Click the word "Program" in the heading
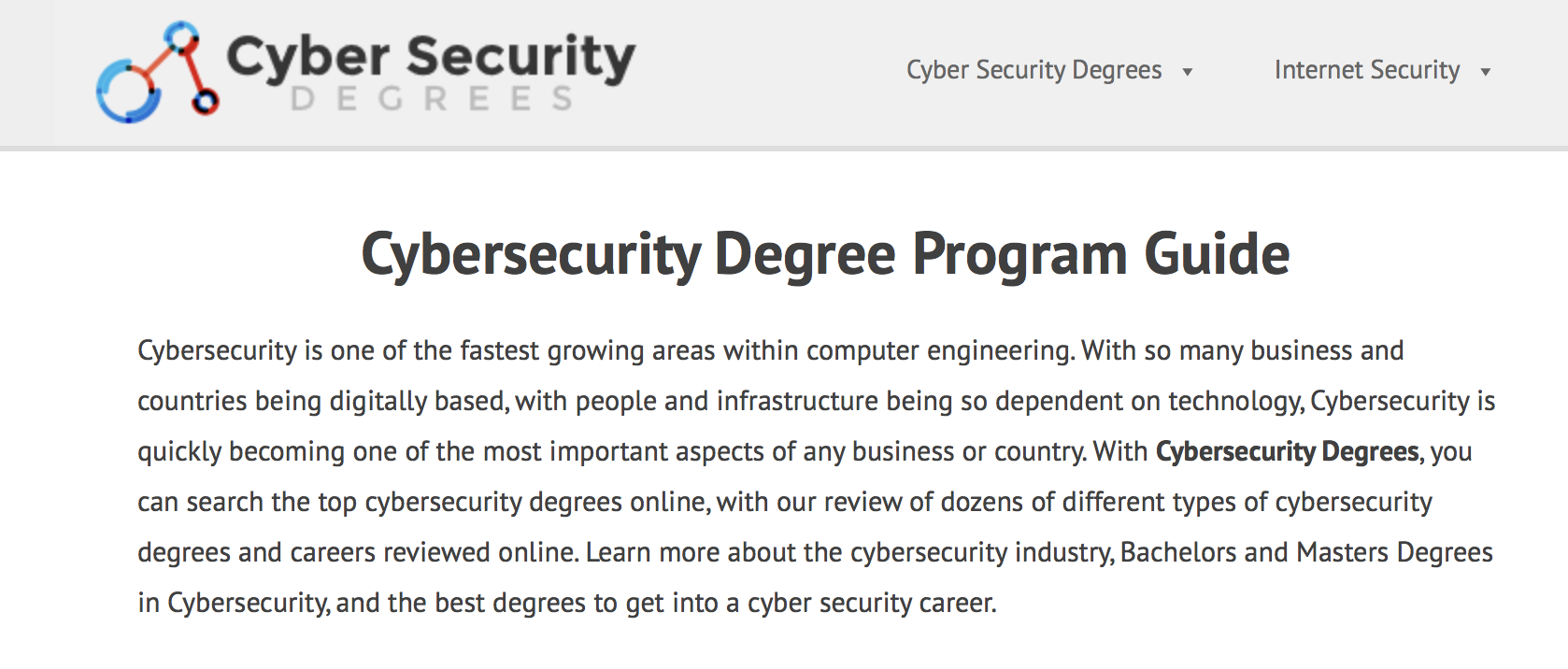This screenshot has height=669, width=1568. coord(1020,255)
